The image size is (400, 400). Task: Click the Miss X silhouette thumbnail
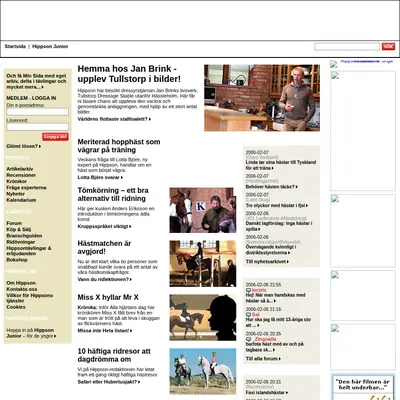(203, 317)
